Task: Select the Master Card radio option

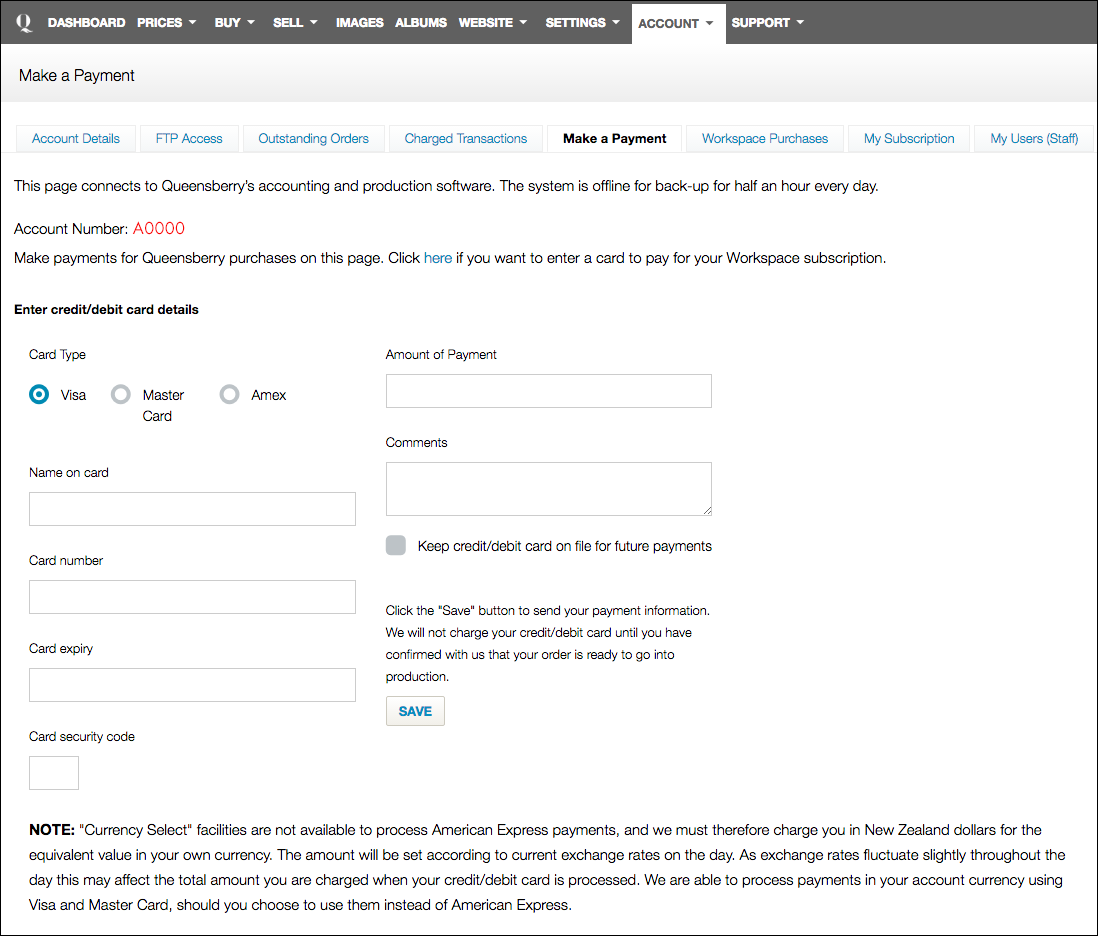Action: (x=121, y=395)
